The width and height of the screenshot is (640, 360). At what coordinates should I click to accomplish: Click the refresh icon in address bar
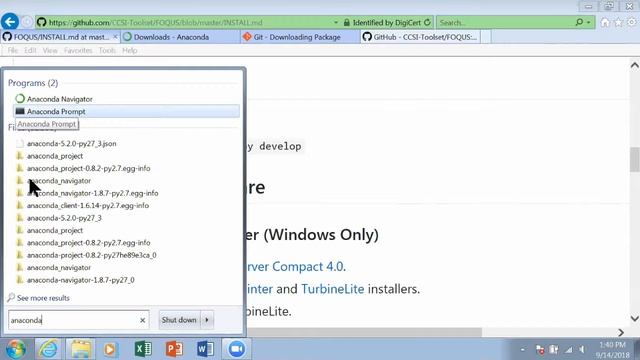tap(427, 22)
